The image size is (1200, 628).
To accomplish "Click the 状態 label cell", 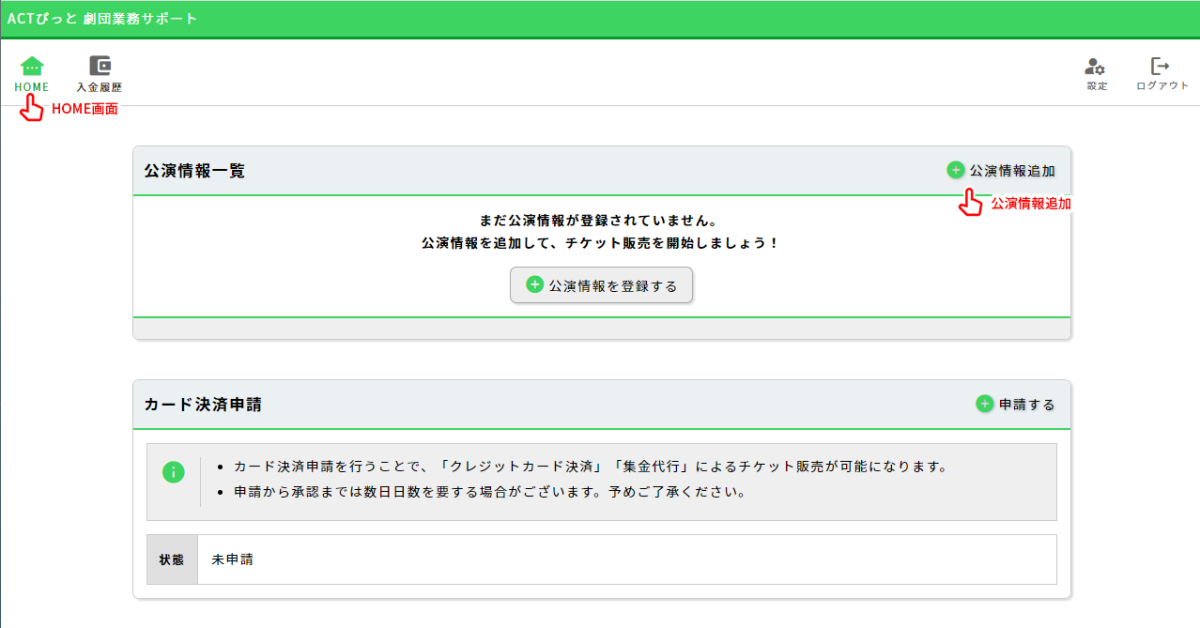I will tap(172, 560).
